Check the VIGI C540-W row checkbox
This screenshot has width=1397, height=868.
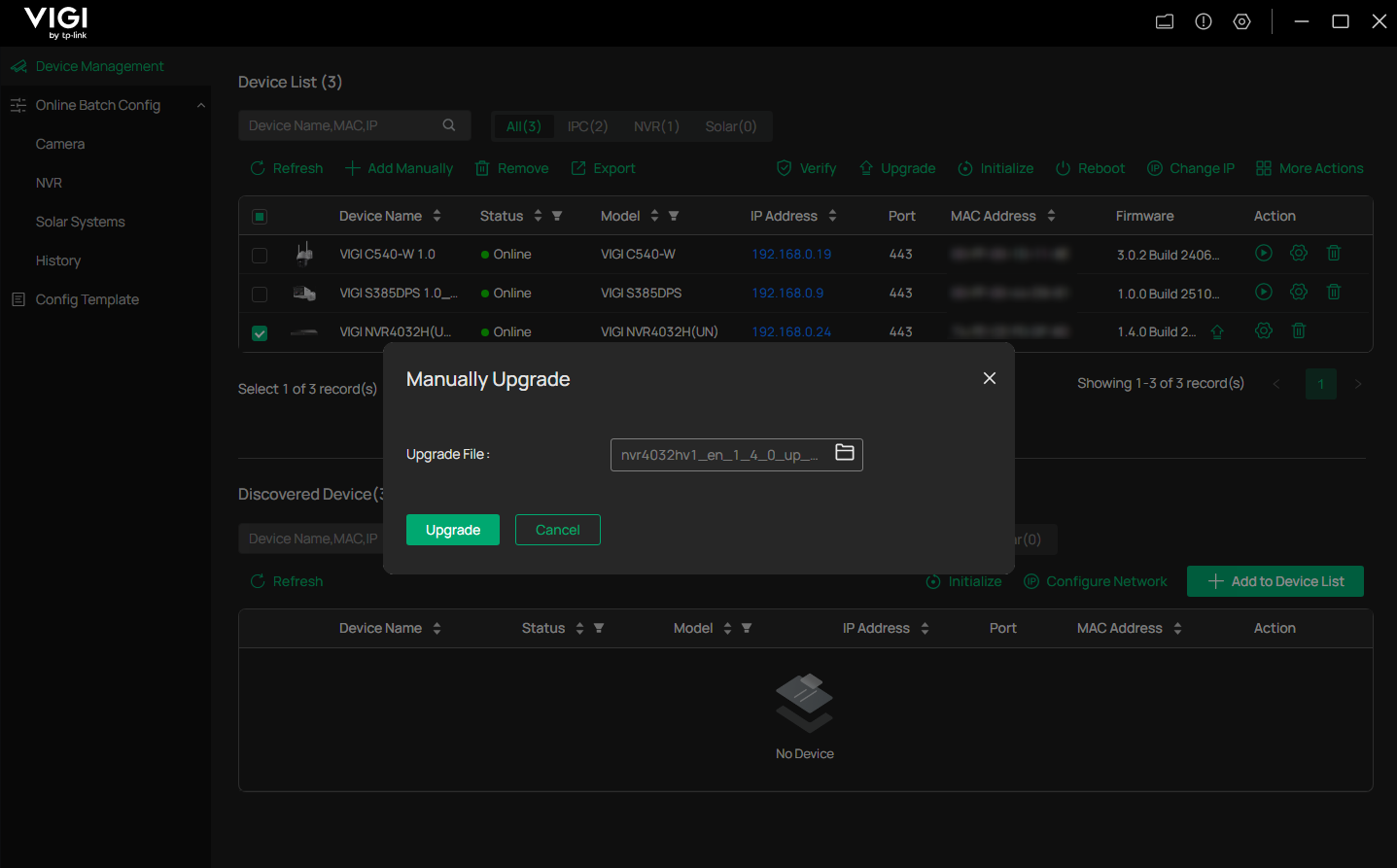(260, 255)
